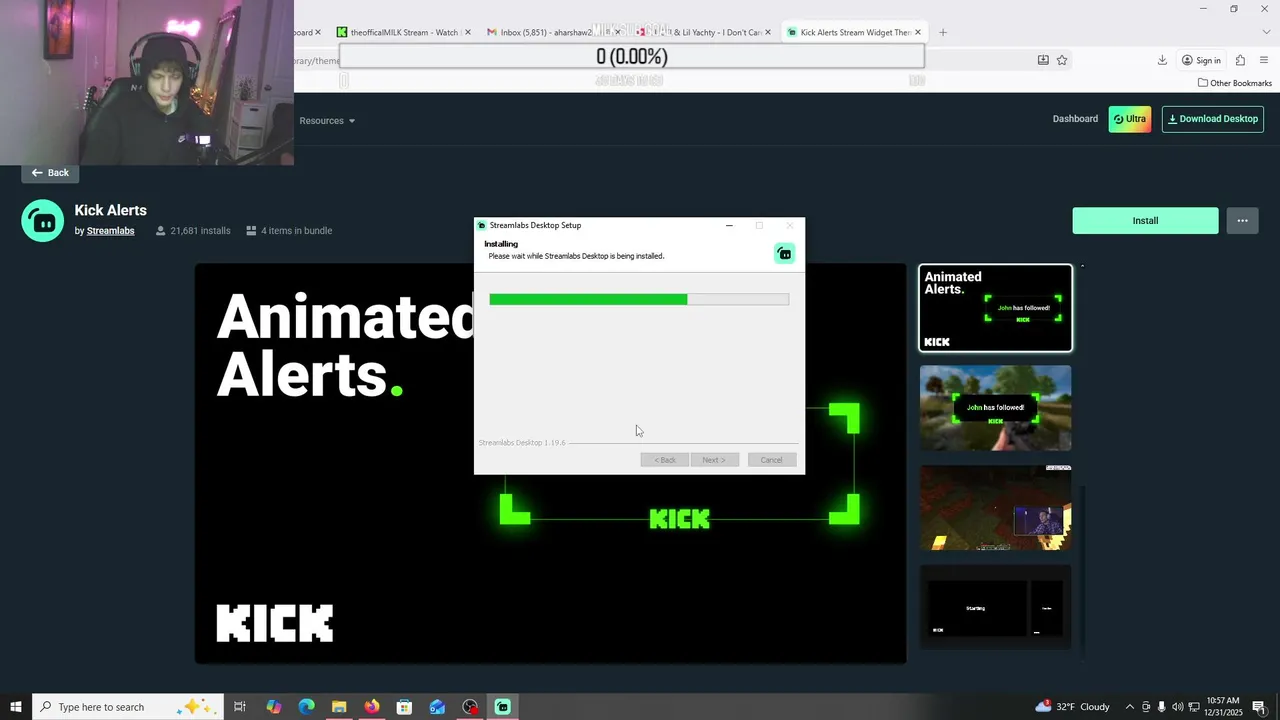Open the weather widget showing 32°F Cloudy
The height and width of the screenshot is (720, 1280).
coord(1072,707)
